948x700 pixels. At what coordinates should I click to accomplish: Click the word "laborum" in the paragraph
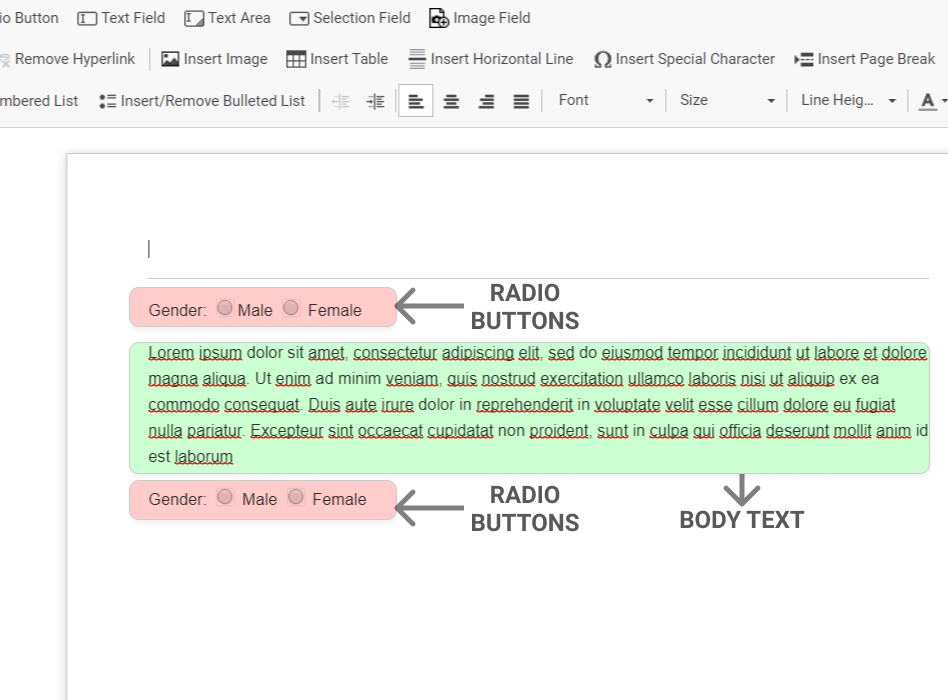[203, 457]
